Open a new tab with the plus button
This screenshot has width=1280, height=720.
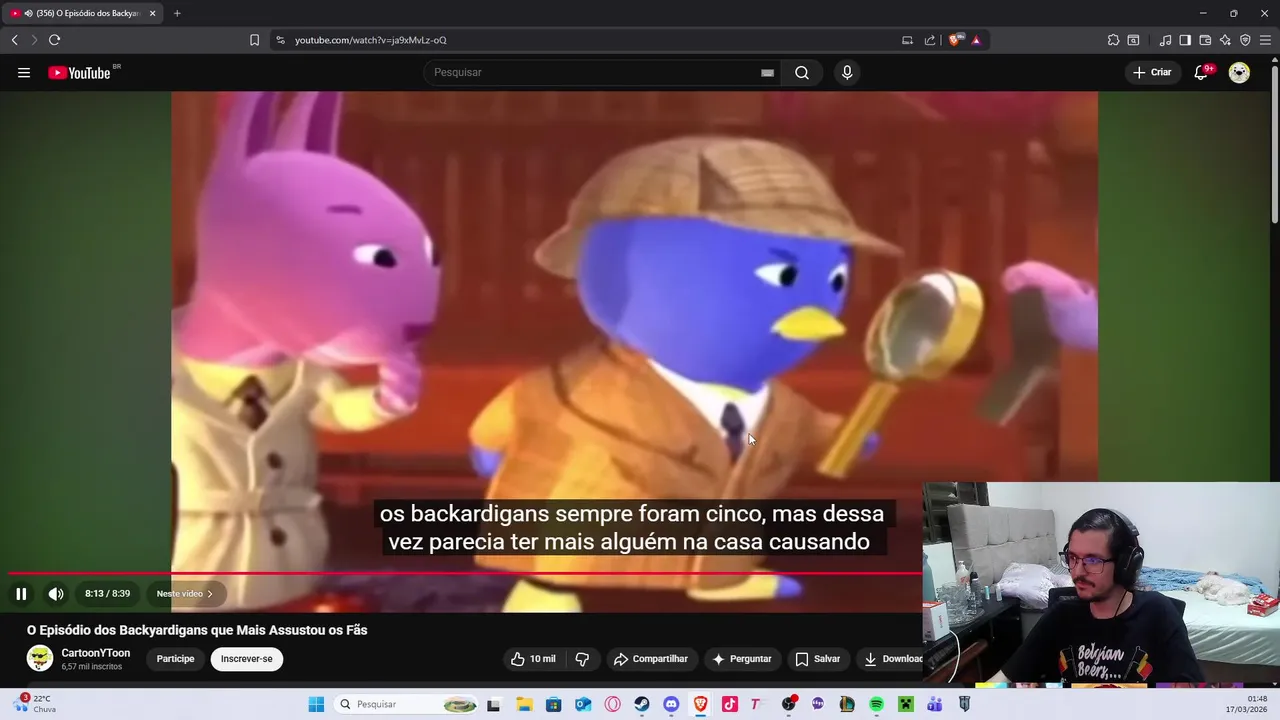[177, 13]
